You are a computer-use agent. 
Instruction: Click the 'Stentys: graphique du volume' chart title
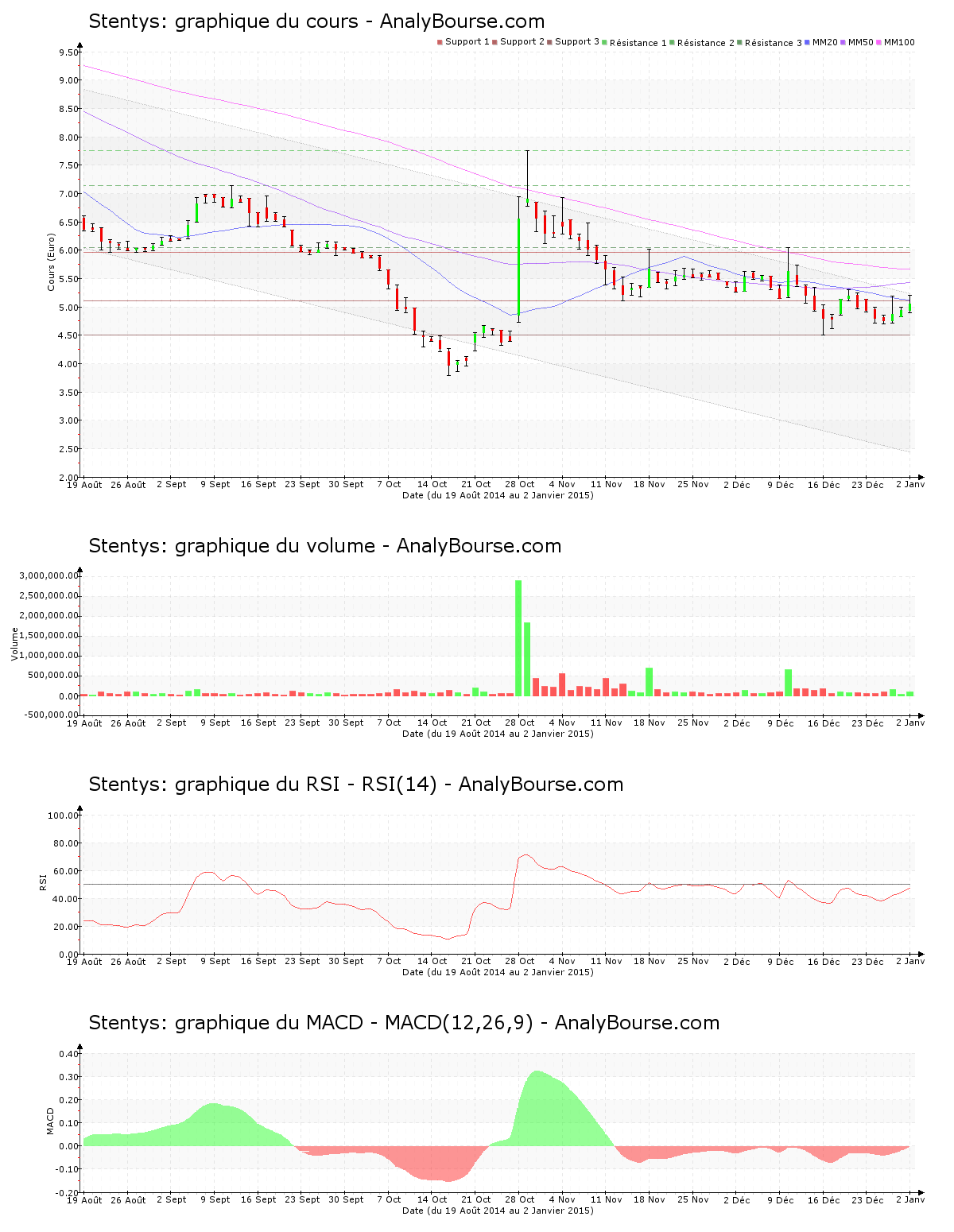pyautogui.click(x=324, y=546)
